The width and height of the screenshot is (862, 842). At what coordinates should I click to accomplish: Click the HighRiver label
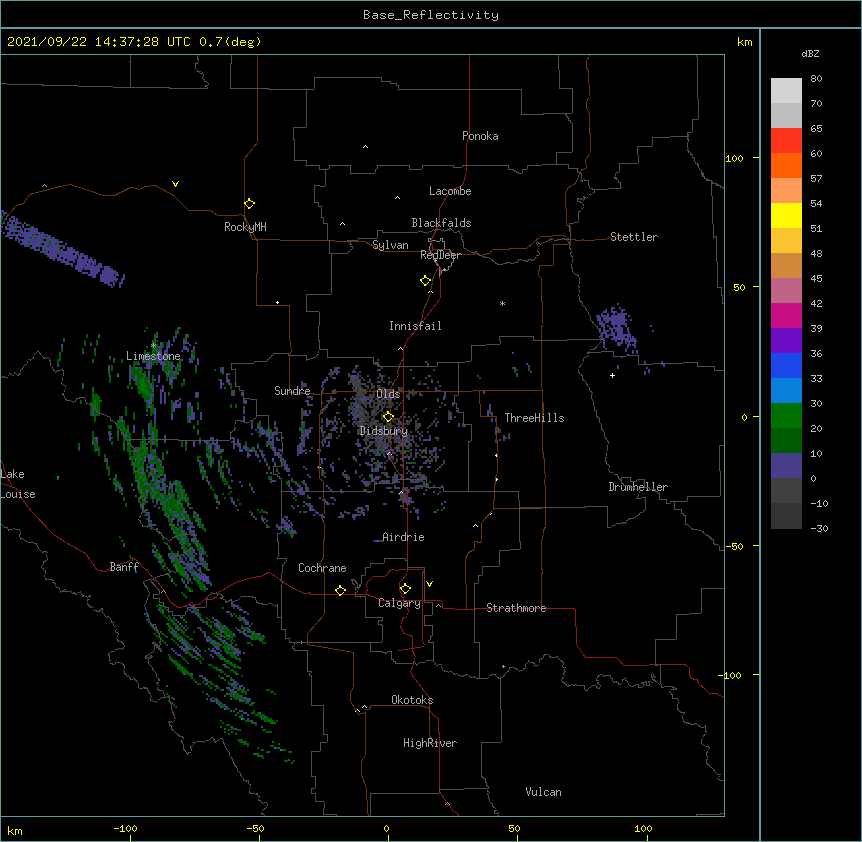[430, 743]
